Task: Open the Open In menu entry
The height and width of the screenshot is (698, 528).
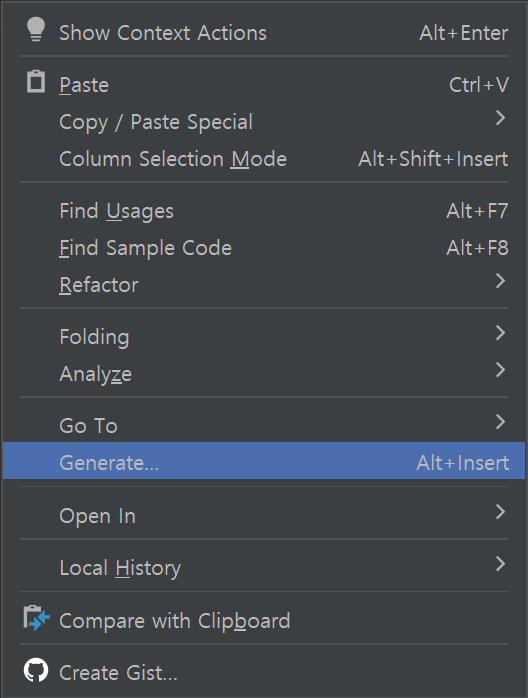Action: click(264, 516)
